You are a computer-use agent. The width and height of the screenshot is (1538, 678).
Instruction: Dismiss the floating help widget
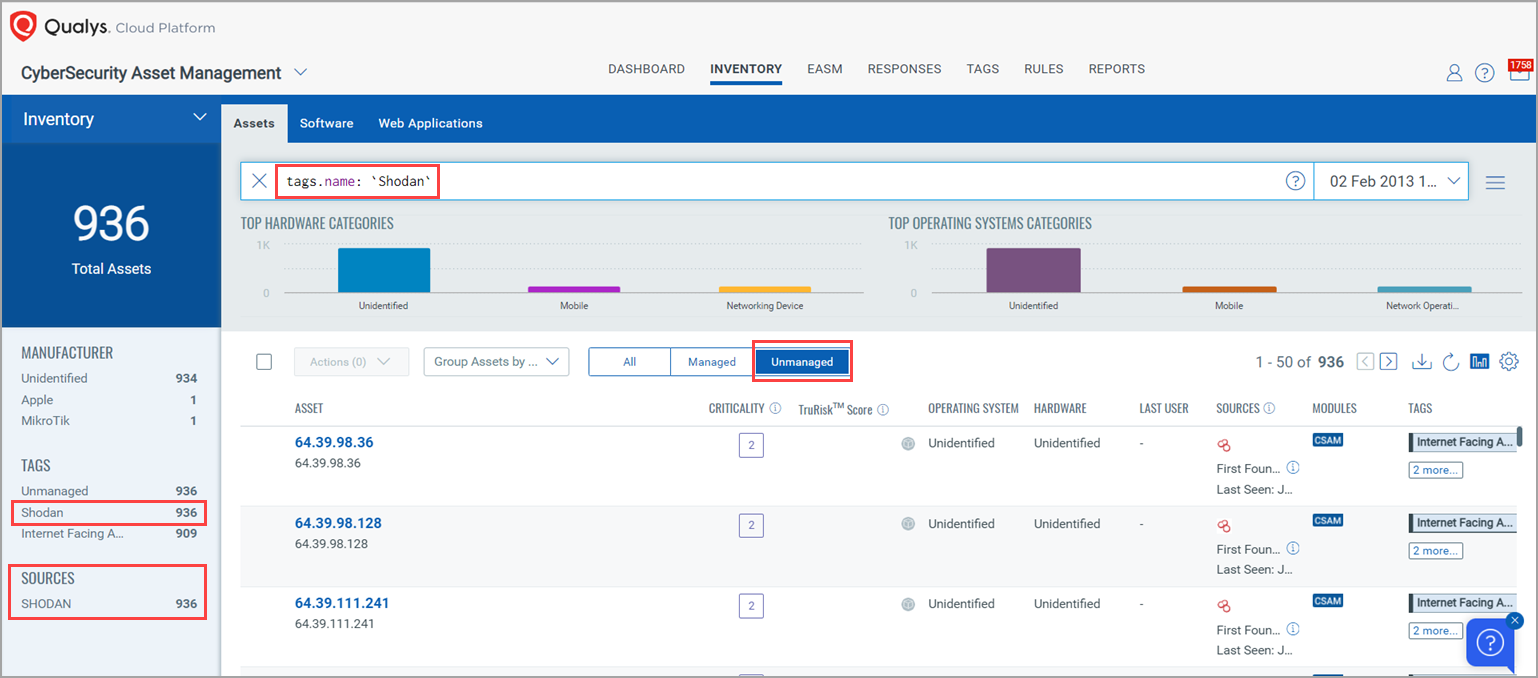[1515, 621]
